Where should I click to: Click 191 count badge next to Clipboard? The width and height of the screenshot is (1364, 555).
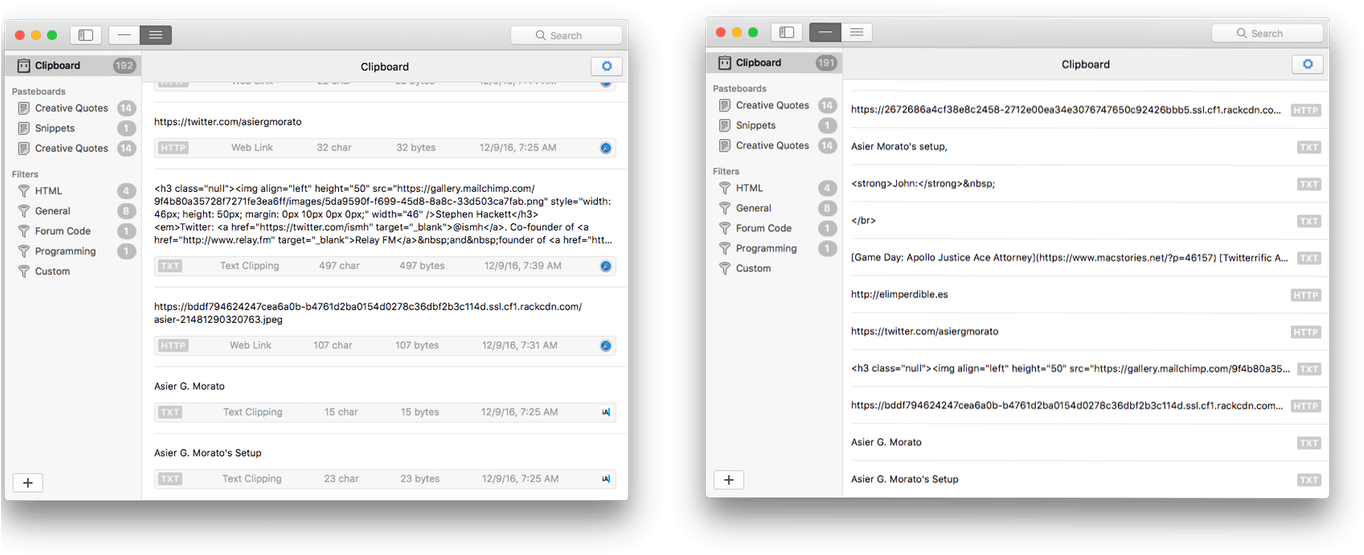pyautogui.click(x=826, y=62)
